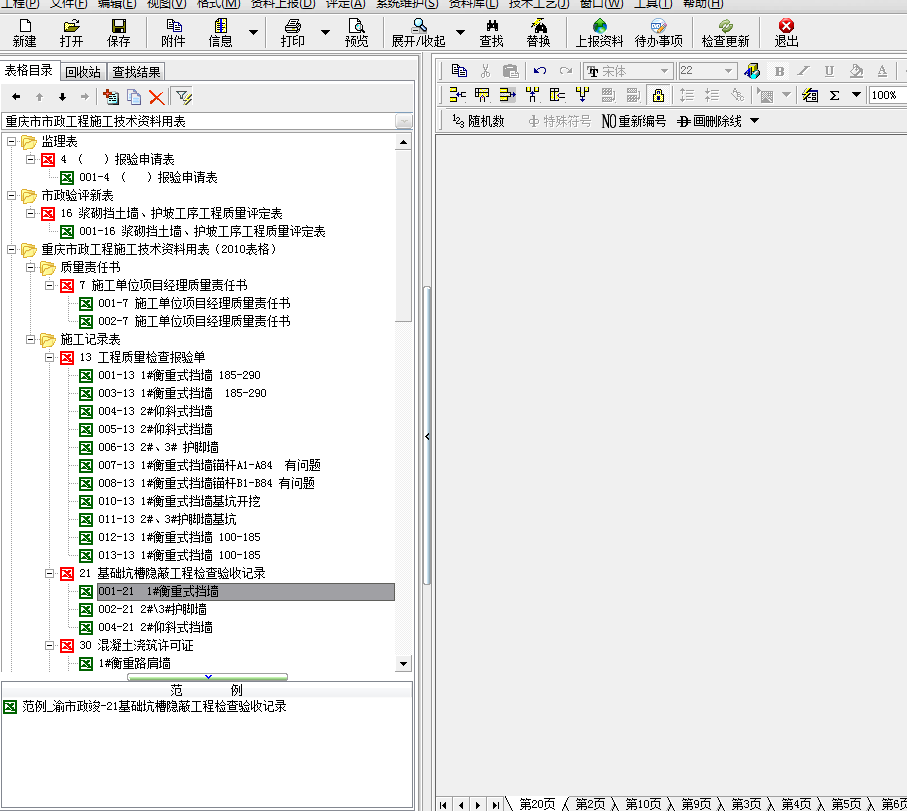Switch to the 回收站 tab

pyautogui.click(x=82, y=72)
